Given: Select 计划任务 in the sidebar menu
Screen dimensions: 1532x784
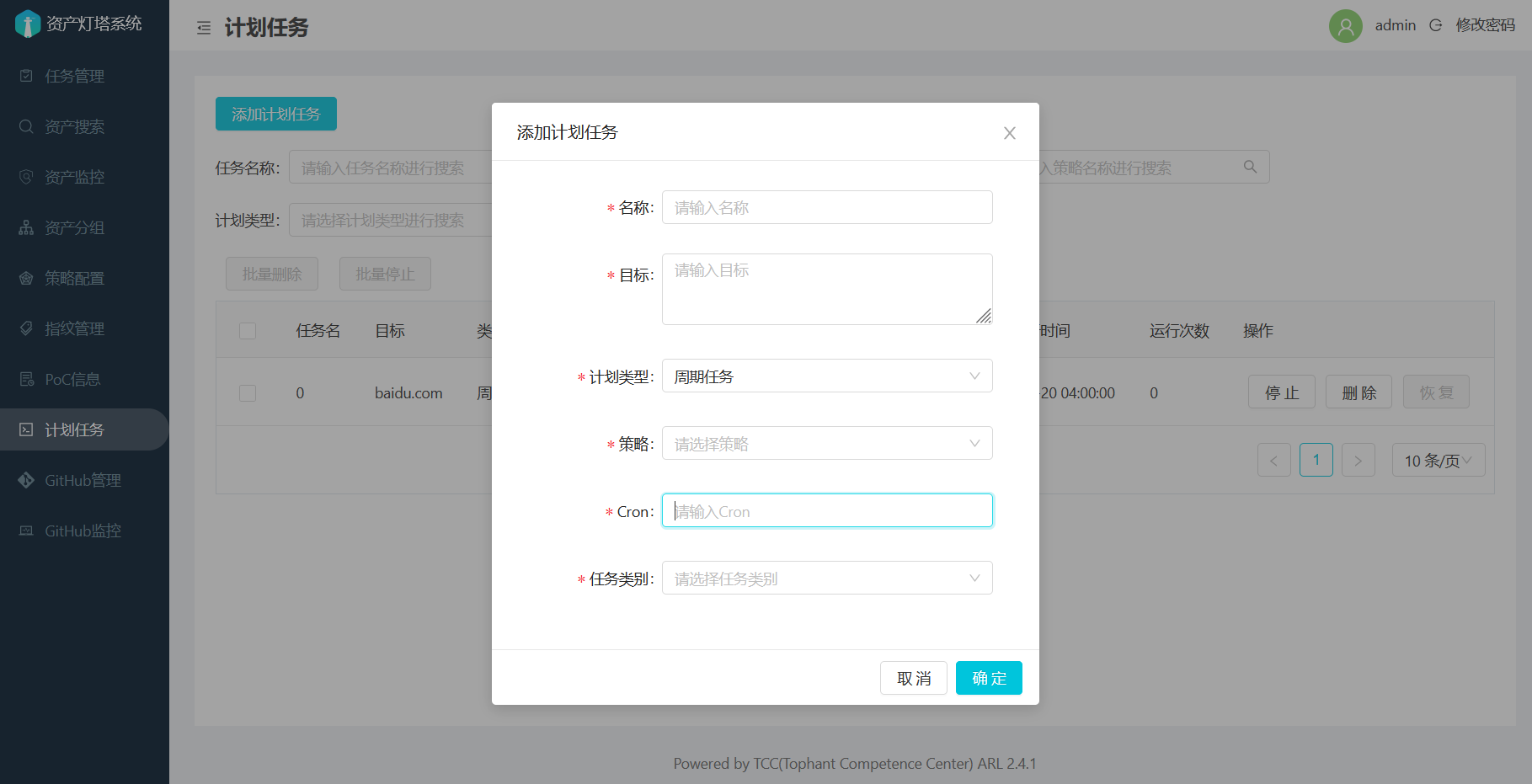Looking at the screenshot, I should point(84,429).
